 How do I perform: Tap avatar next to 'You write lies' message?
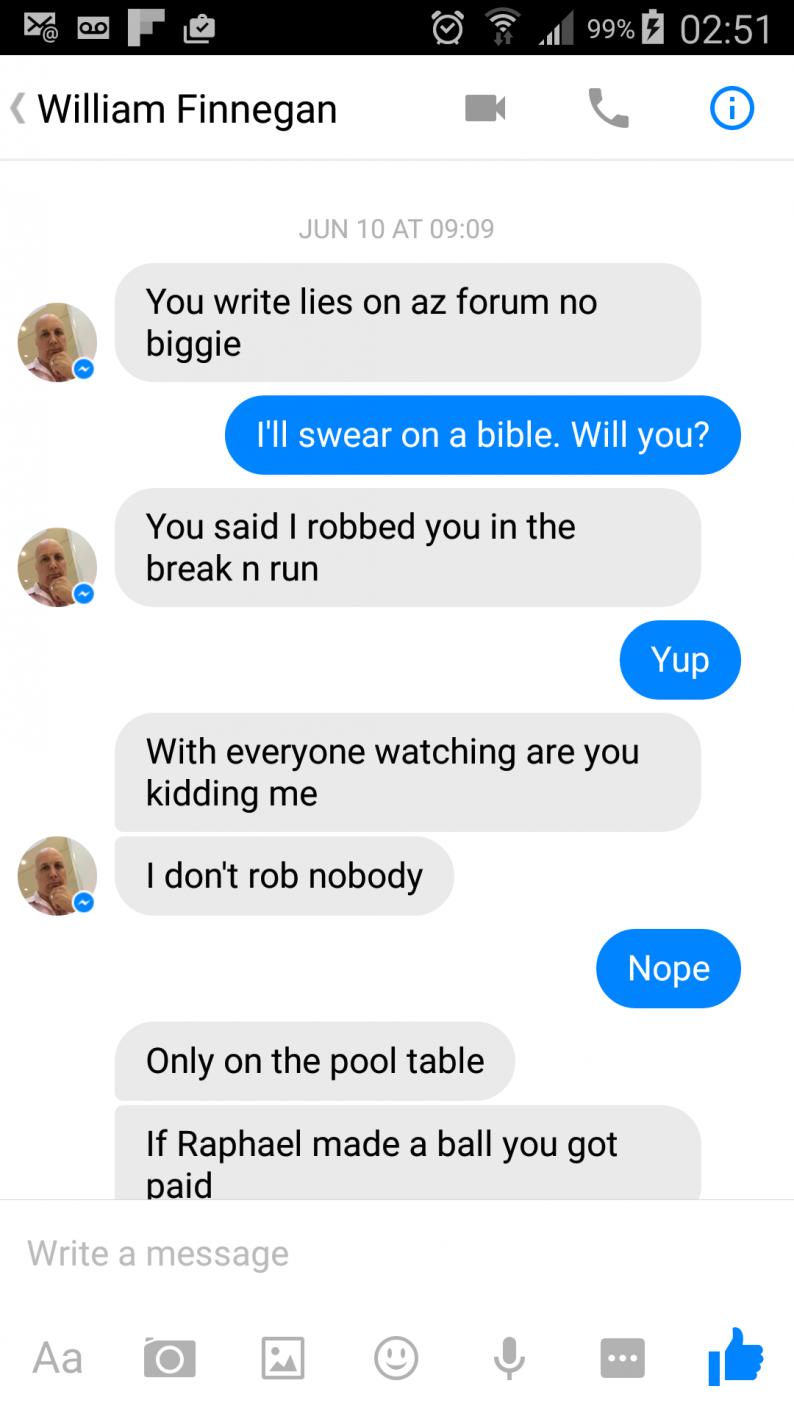coord(57,342)
